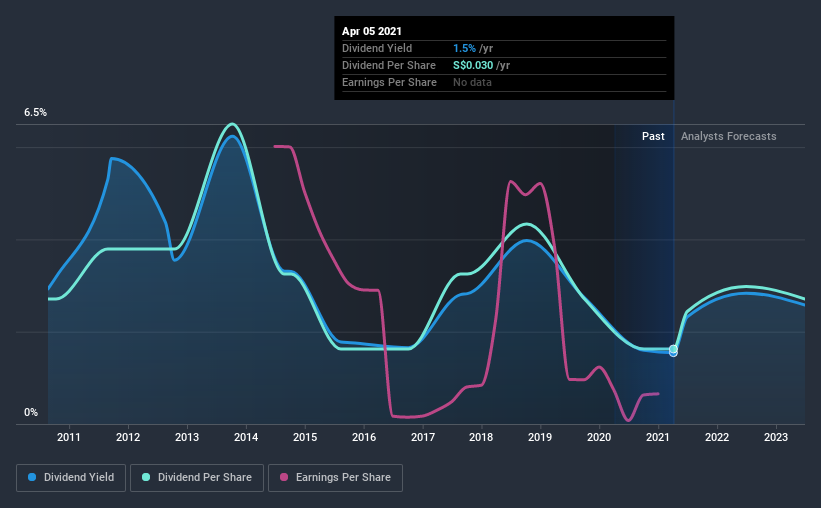Image resolution: width=821 pixels, height=508 pixels.
Task: Click the 'Past' label on chart
Action: [653, 136]
